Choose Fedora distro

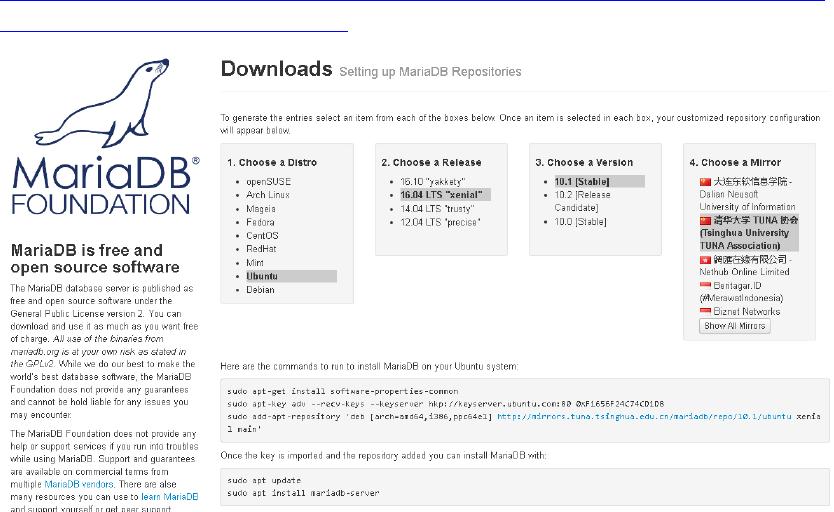(260, 222)
